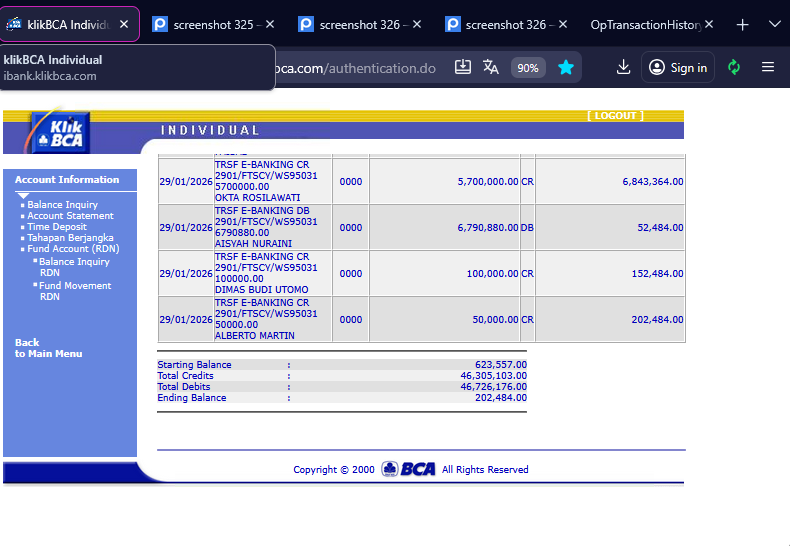Click the BCA logo in footer
The width and height of the screenshot is (790, 546).
[409, 469]
